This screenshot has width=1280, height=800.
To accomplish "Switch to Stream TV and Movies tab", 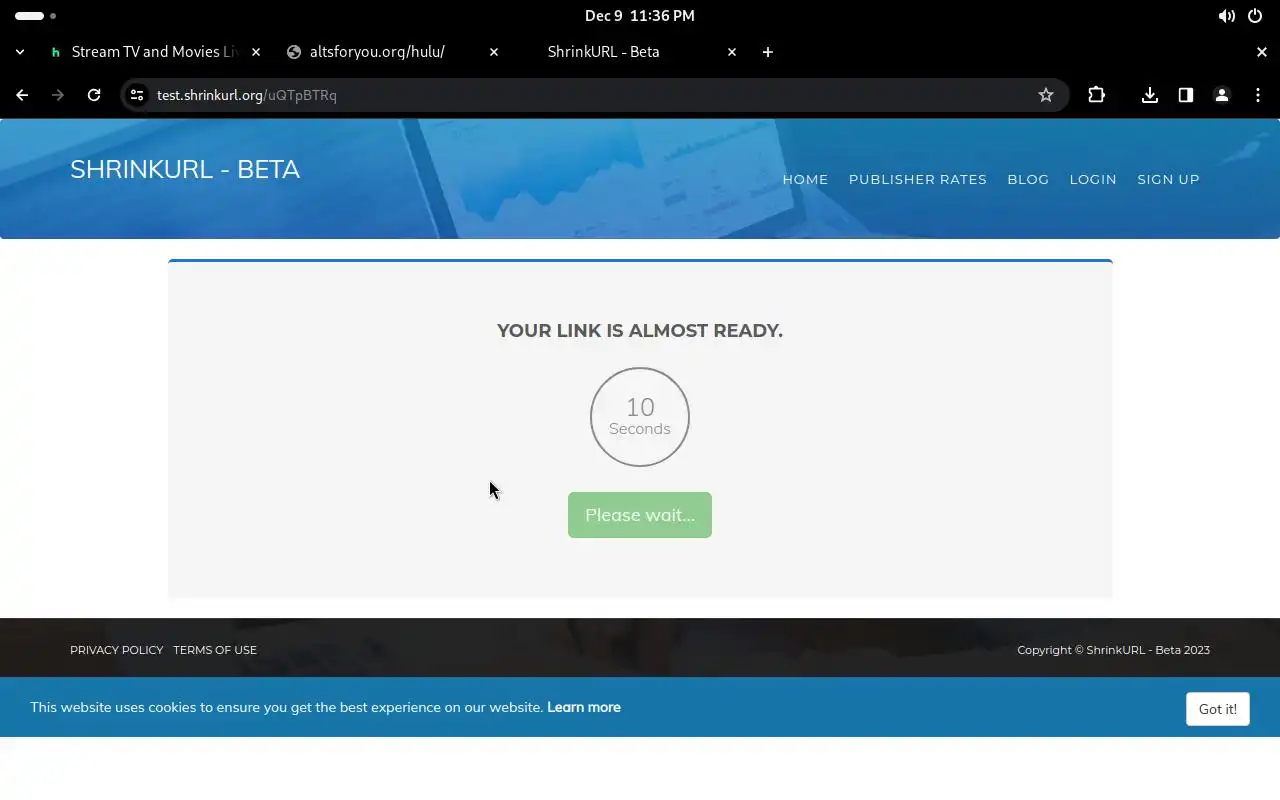I will tap(154, 52).
